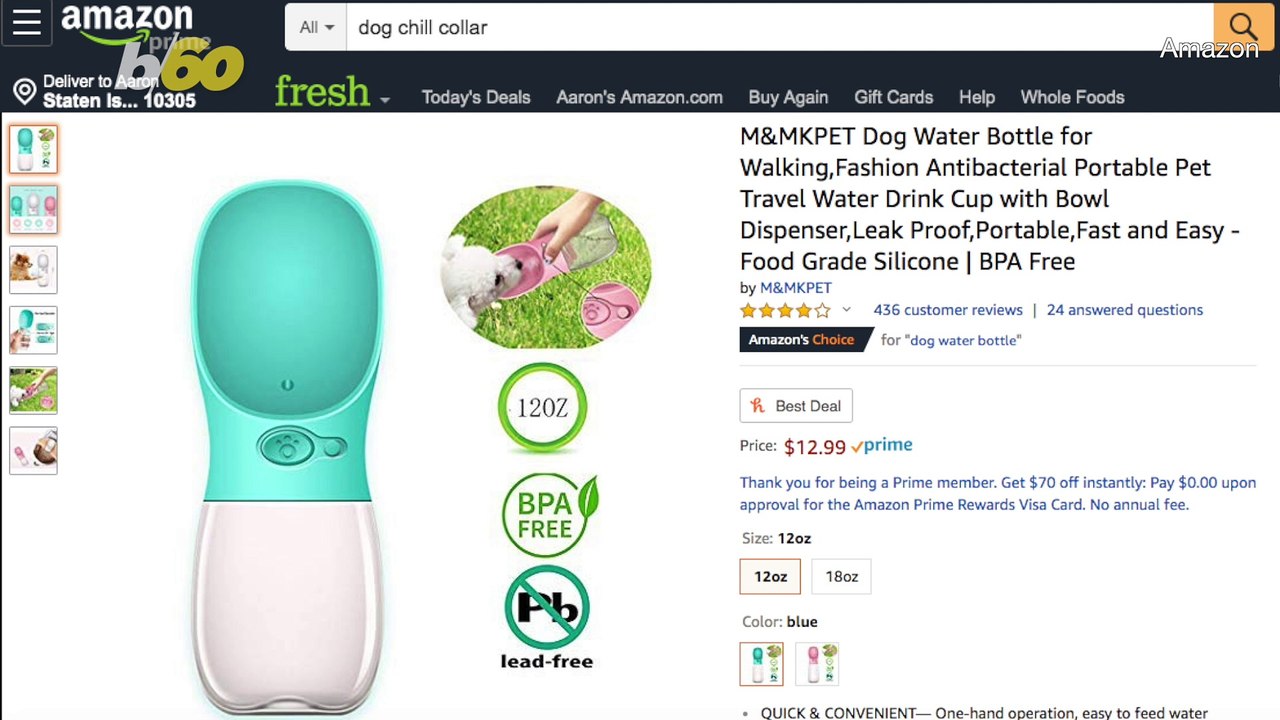
Task: Open the hamburger menu icon
Action: (x=26, y=23)
